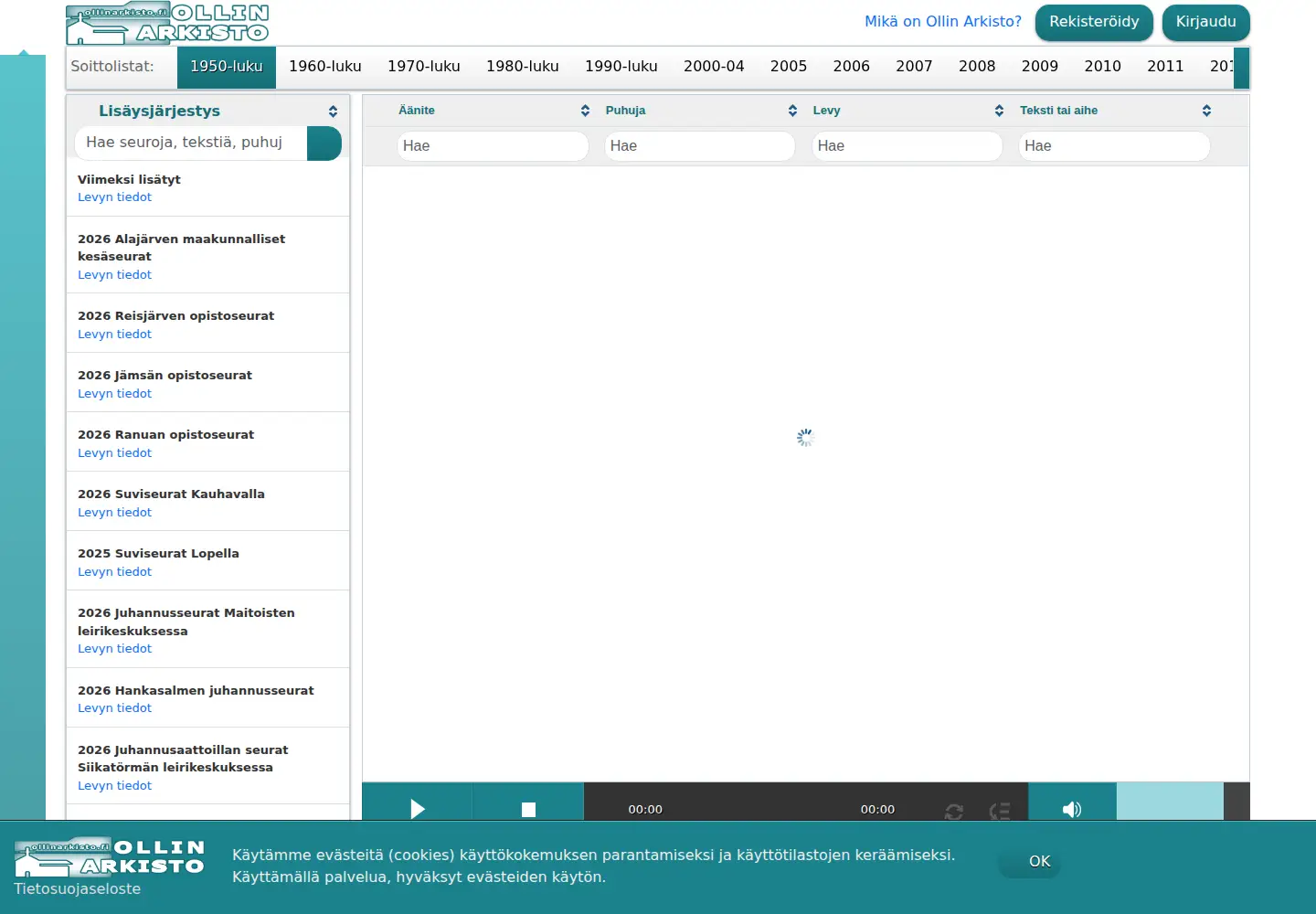Go to the 1990-luku tab
The height and width of the screenshot is (914, 1316).
621,67
